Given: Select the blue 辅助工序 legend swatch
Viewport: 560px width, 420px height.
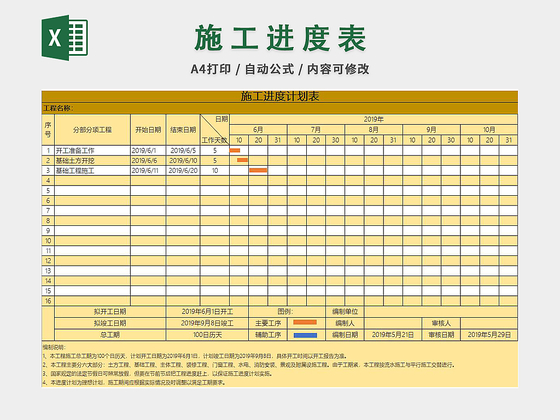Looking at the screenshot, I should pos(305,335).
